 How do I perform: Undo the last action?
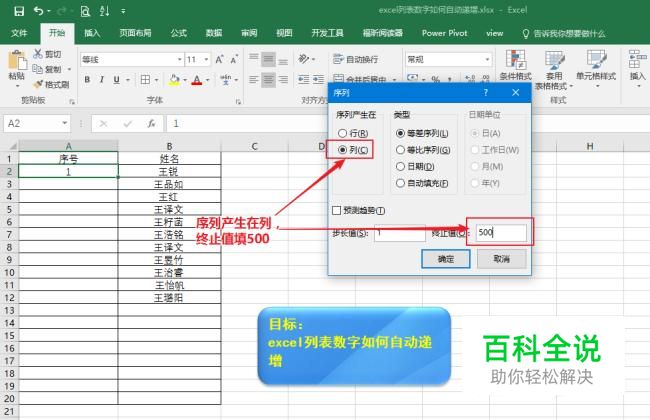[x=39, y=11]
